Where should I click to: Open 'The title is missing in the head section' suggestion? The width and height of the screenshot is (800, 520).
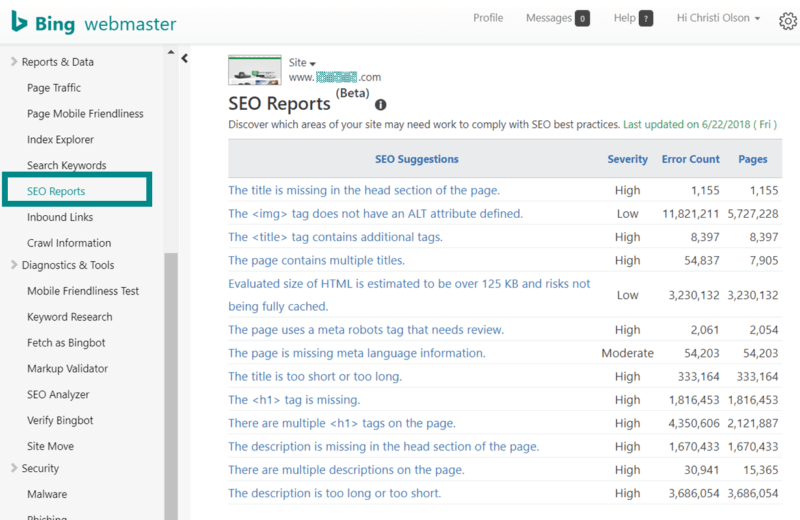[364, 190]
